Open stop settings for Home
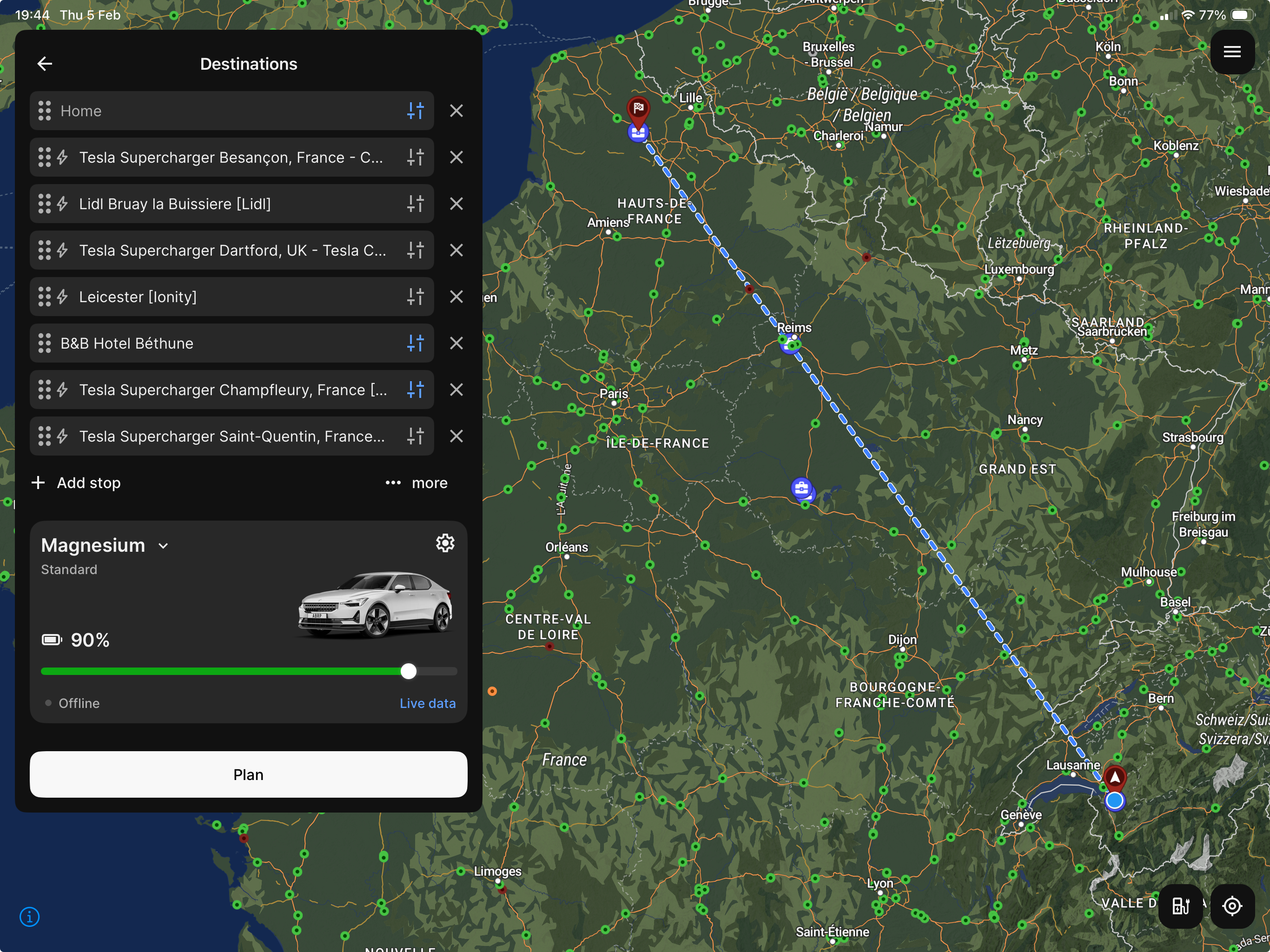Screen dimensions: 1270x952 point(415,111)
